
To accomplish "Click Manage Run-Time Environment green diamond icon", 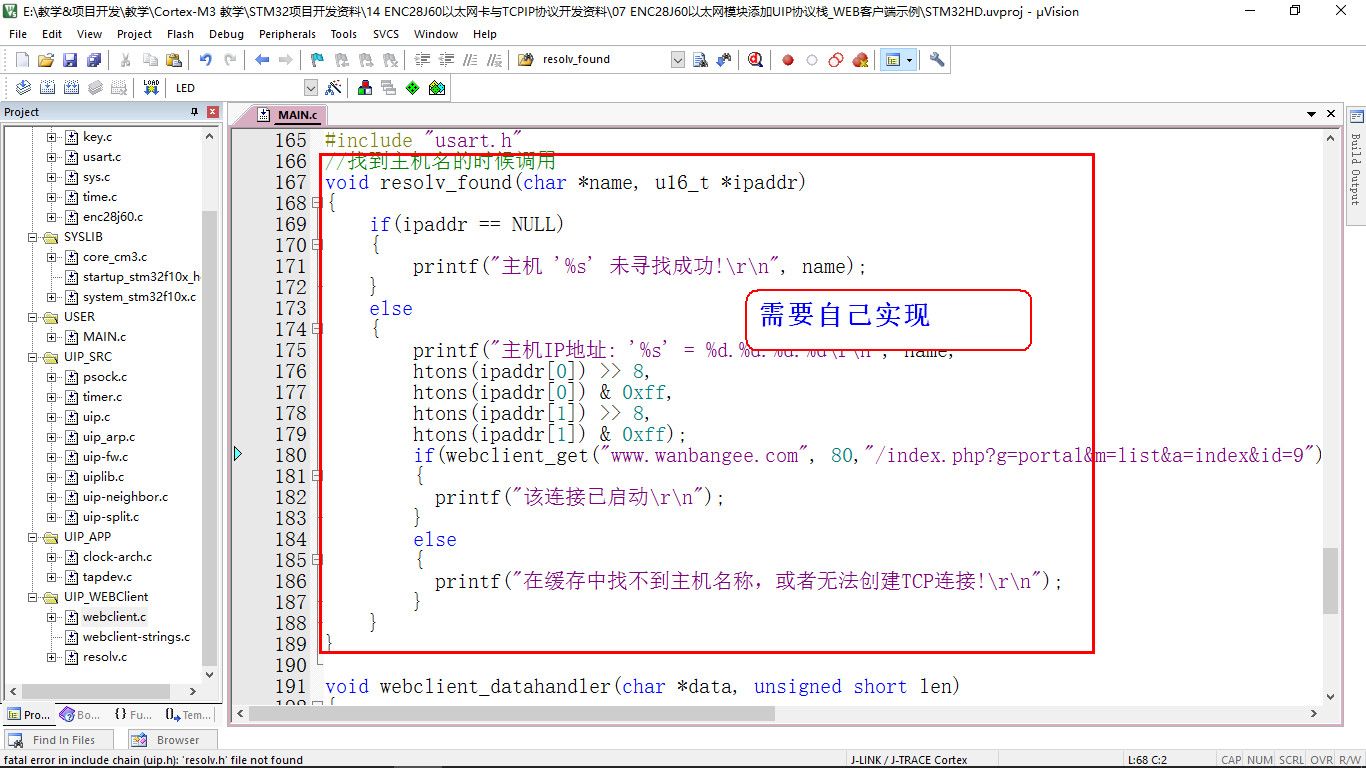I will click(x=412, y=88).
